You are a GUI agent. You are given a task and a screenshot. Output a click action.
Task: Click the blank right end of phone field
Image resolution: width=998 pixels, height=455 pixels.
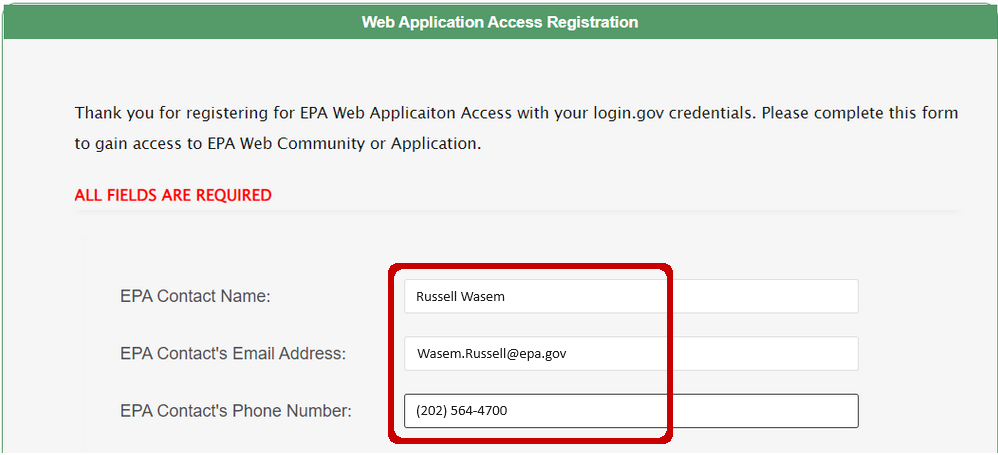[764, 410]
